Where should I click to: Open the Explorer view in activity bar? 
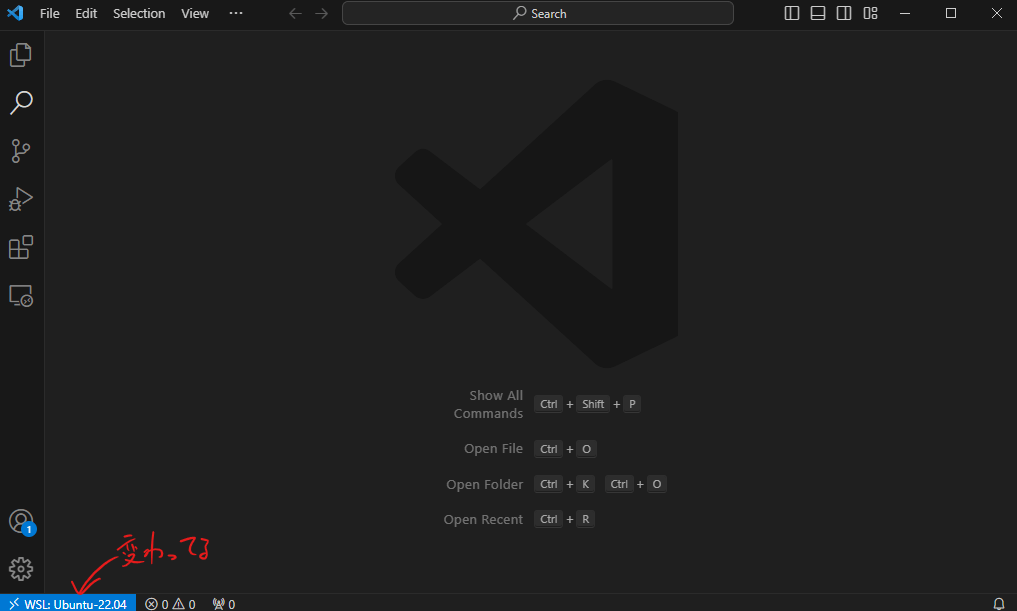21,55
